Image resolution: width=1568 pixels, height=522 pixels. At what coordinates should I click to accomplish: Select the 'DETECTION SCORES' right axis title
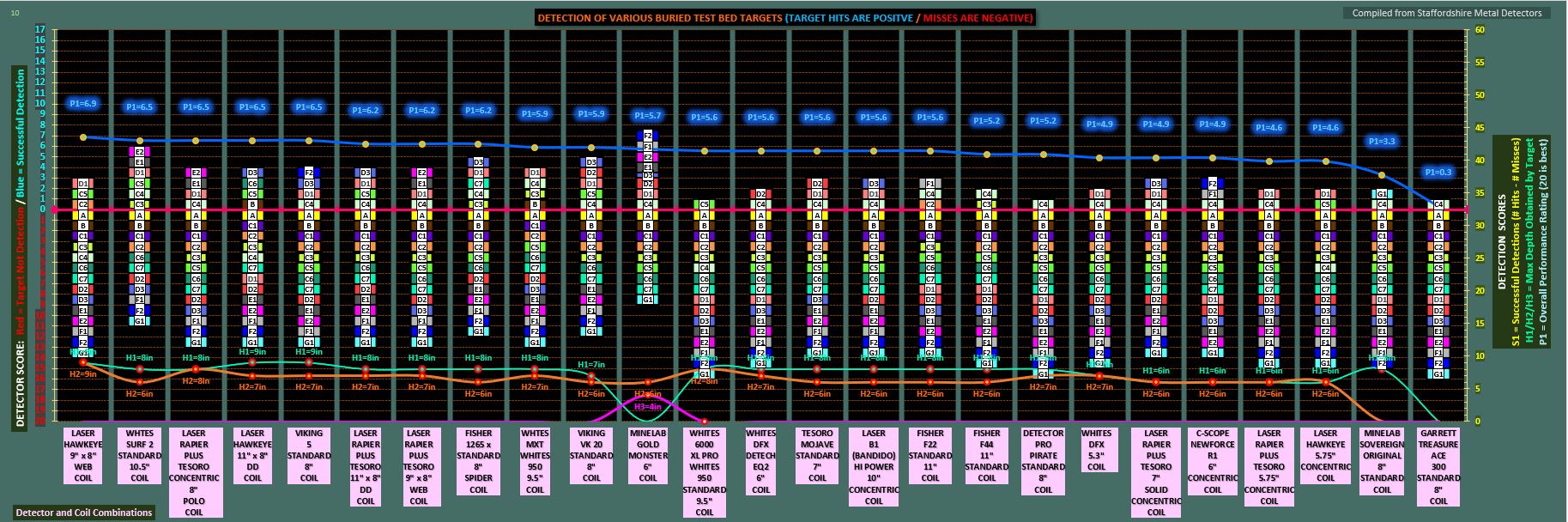(x=1502, y=240)
